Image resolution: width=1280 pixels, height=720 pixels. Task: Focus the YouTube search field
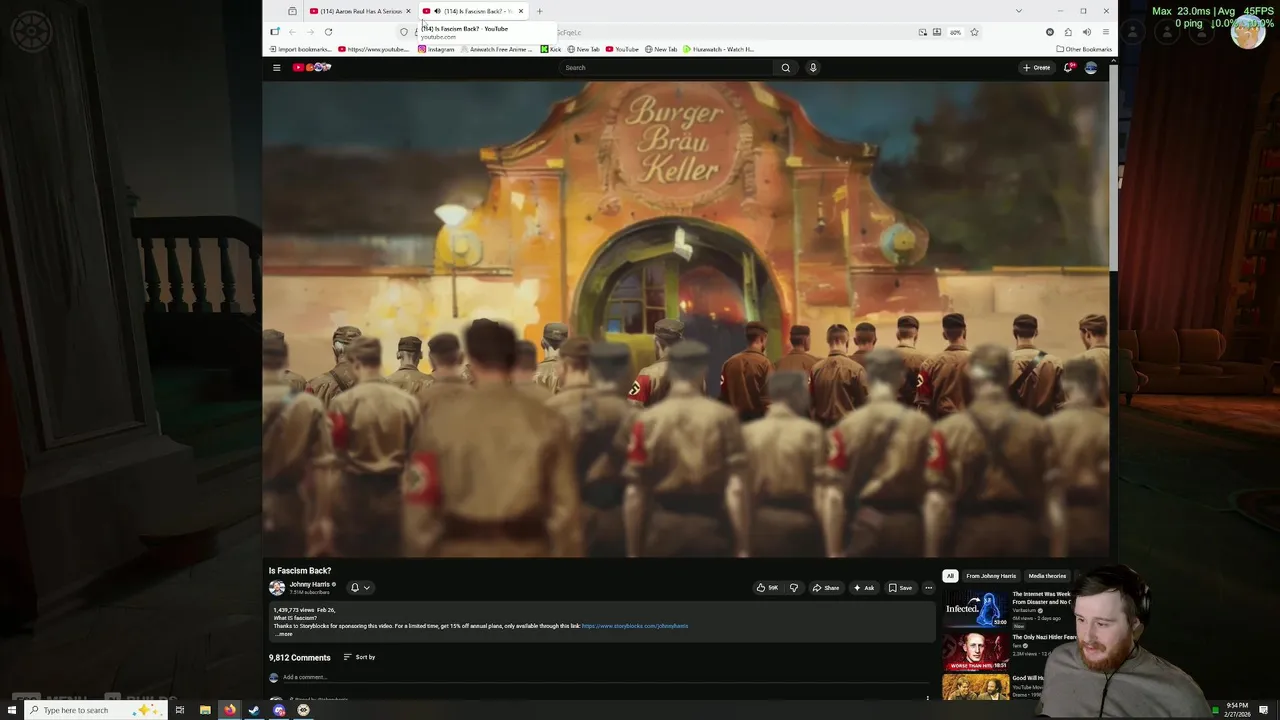tap(666, 68)
